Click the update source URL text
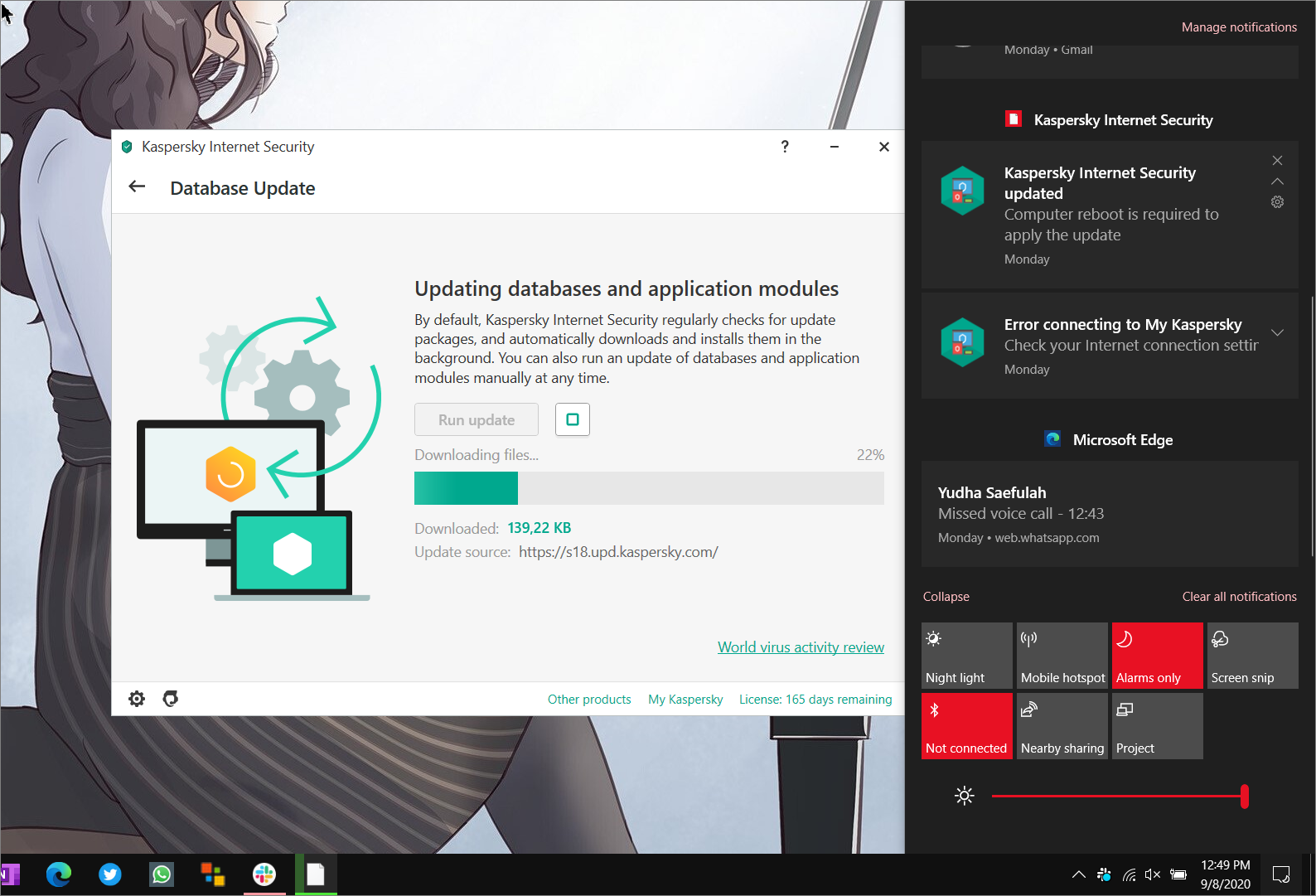 (618, 552)
